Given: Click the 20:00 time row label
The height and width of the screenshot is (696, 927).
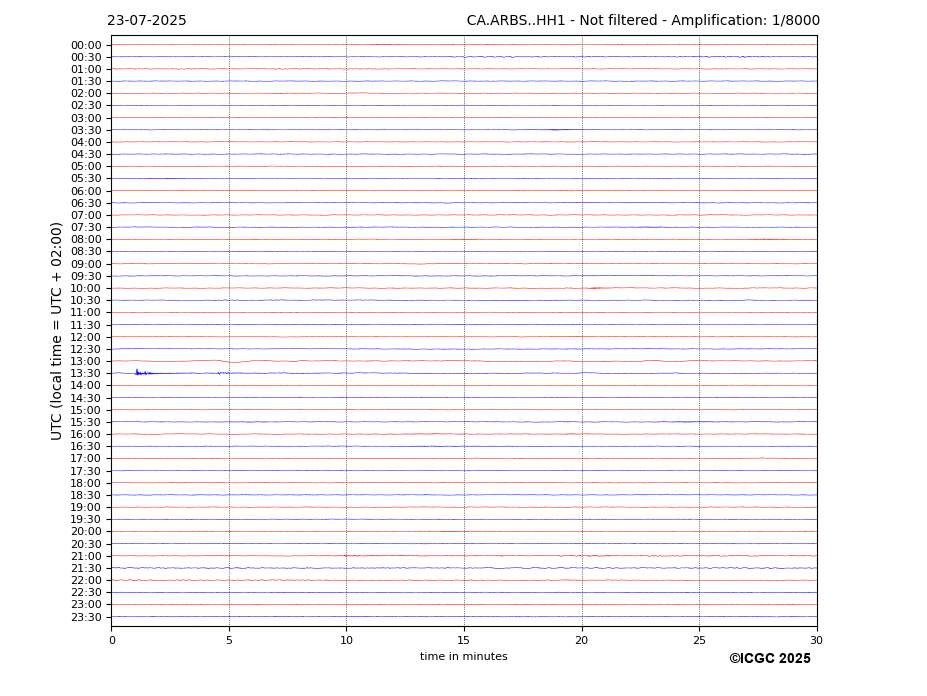Looking at the screenshot, I should tap(86, 532).
